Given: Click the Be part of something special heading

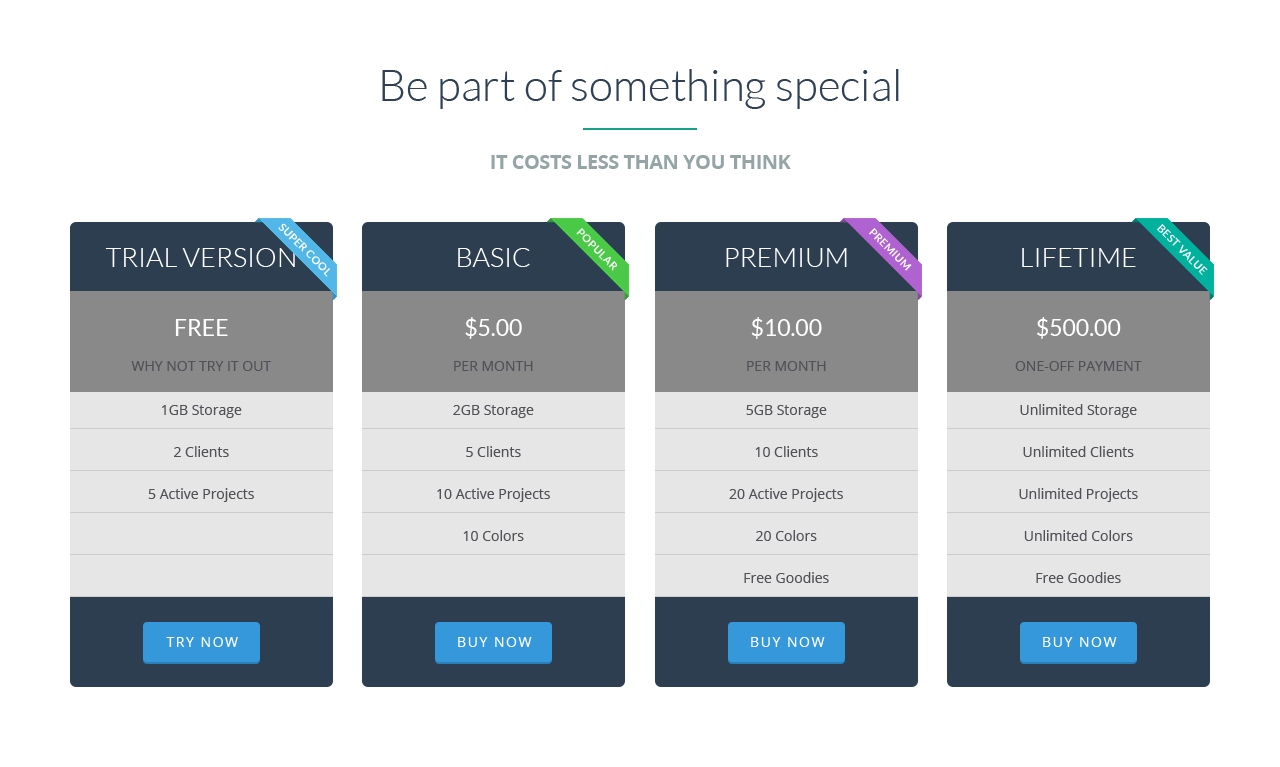Looking at the screenshot, I should click(x=640, y=87).
